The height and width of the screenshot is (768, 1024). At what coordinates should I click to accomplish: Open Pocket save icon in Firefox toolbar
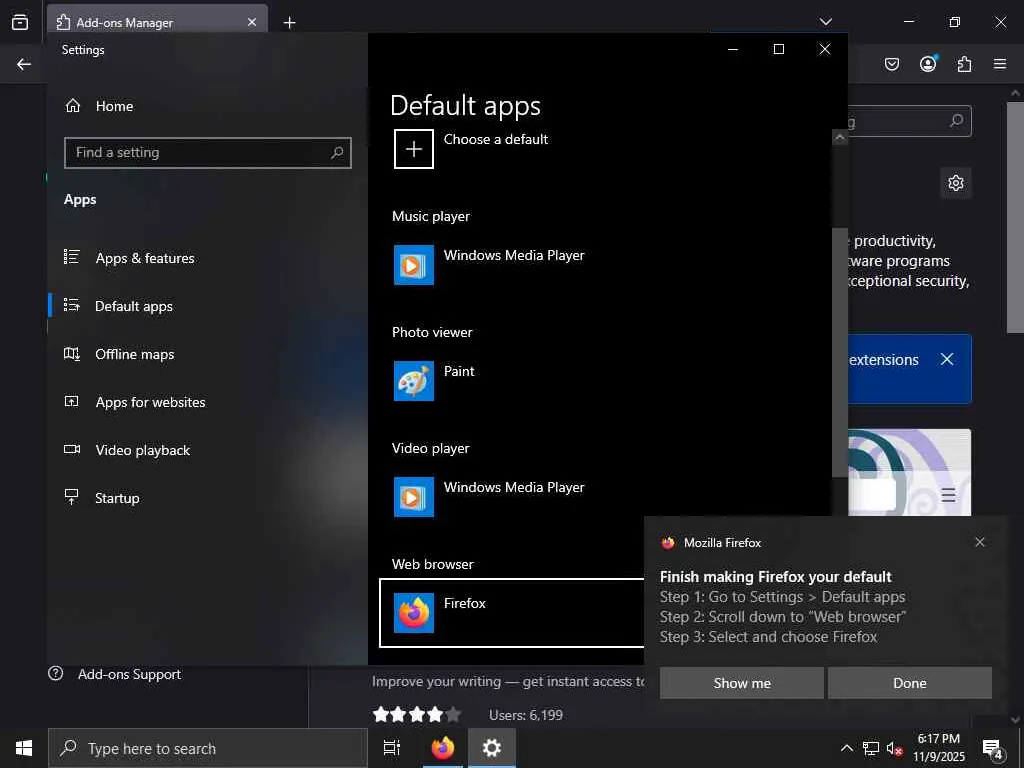point(891,64)
